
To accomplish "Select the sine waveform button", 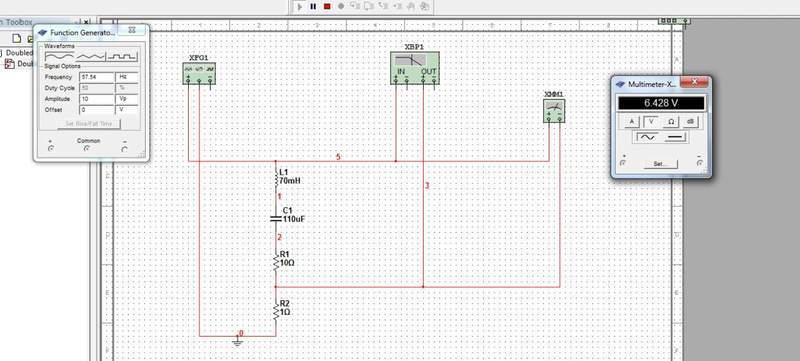I will [59, 57].
